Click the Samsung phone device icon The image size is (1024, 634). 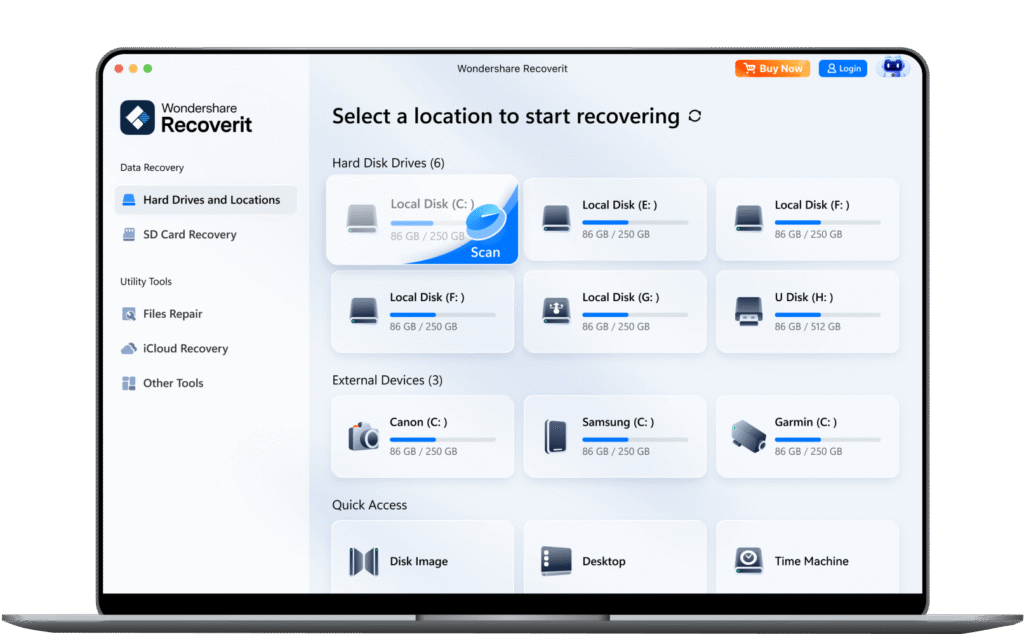click(x=556, y=436)
